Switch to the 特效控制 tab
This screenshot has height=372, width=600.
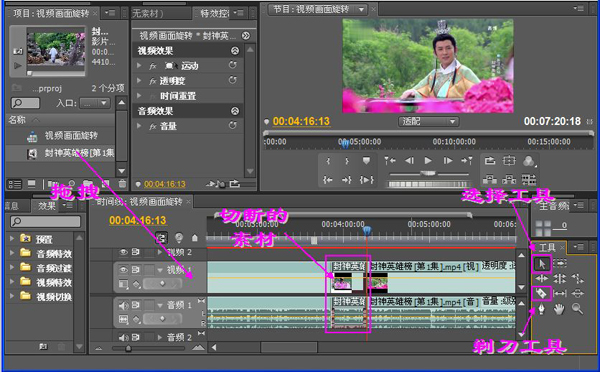(x=215, y=13)
